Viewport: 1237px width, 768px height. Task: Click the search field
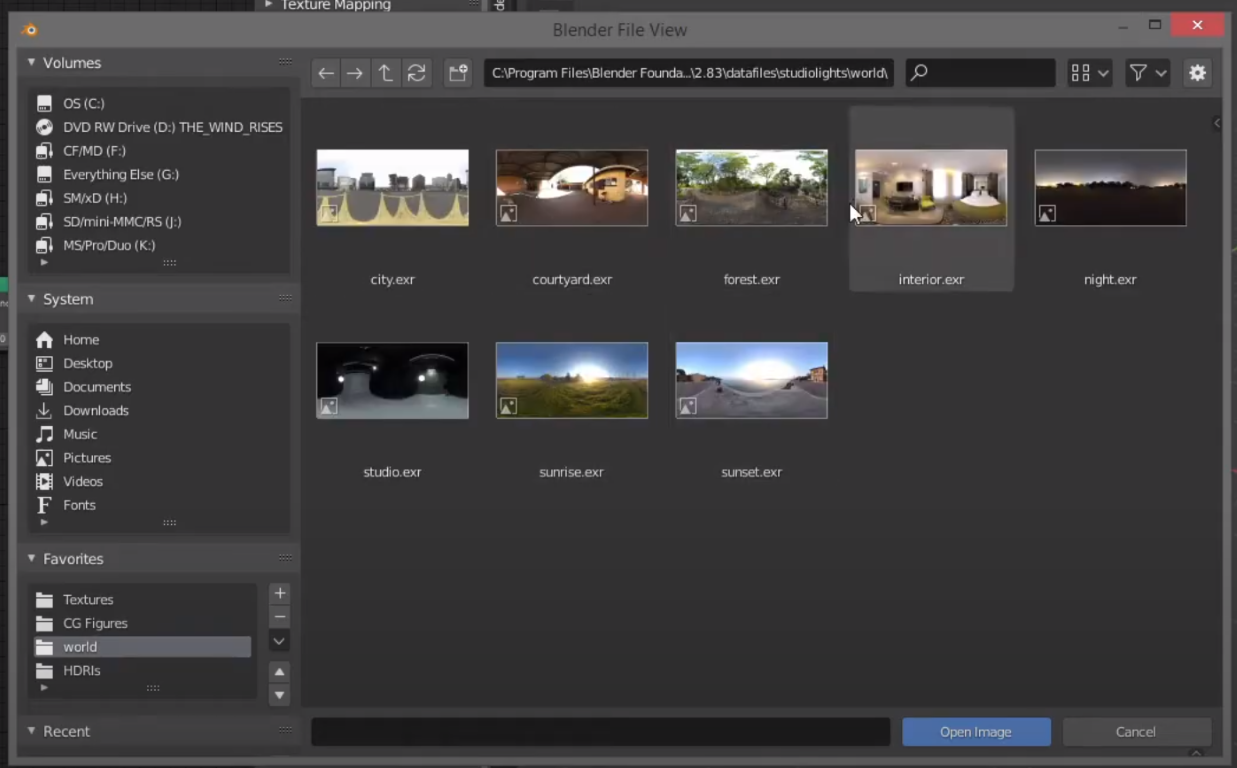click(x=980, y=73)
